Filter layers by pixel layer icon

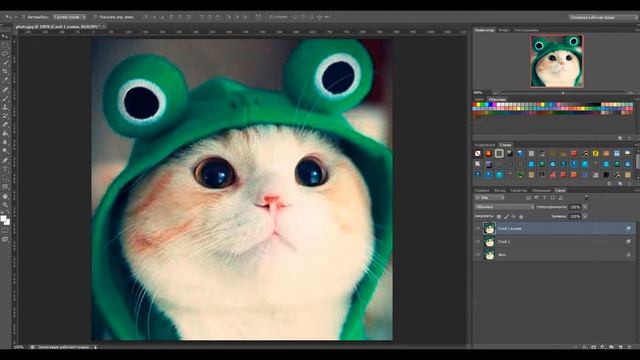(x=529, y=198)
